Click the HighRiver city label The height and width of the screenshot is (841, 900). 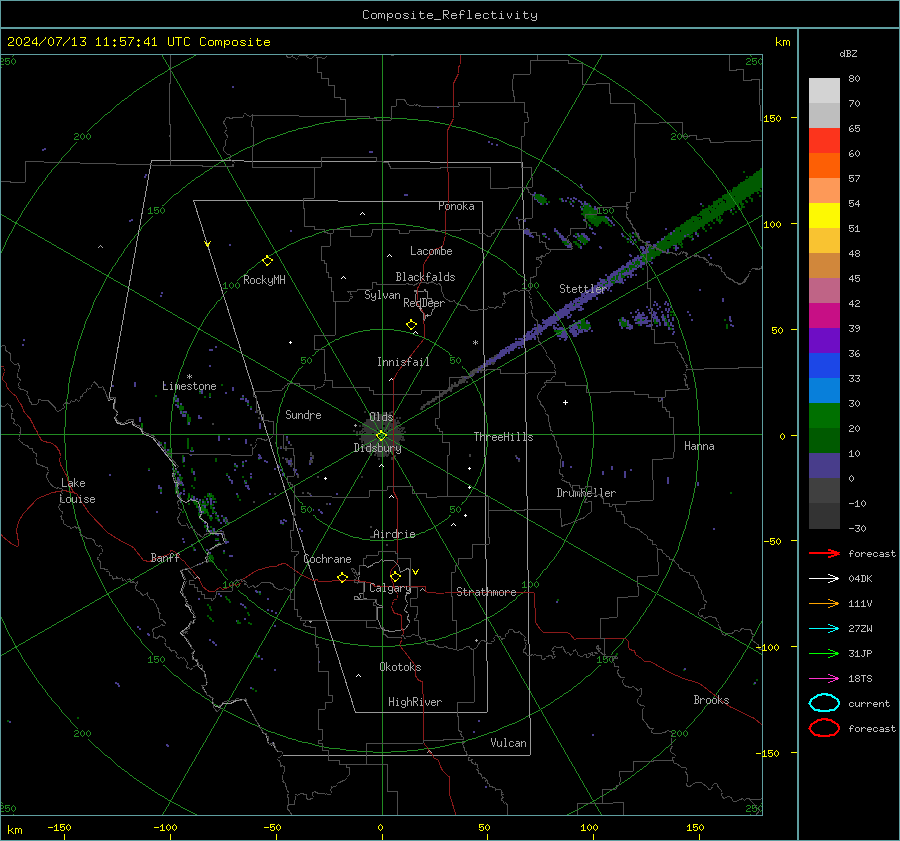[x=415, y=702]
